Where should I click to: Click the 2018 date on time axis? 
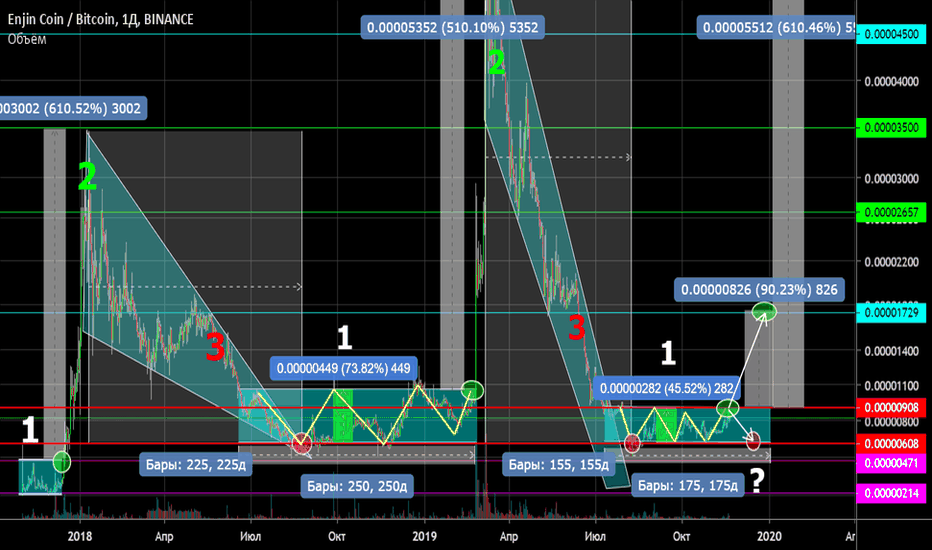coord(80,536)
